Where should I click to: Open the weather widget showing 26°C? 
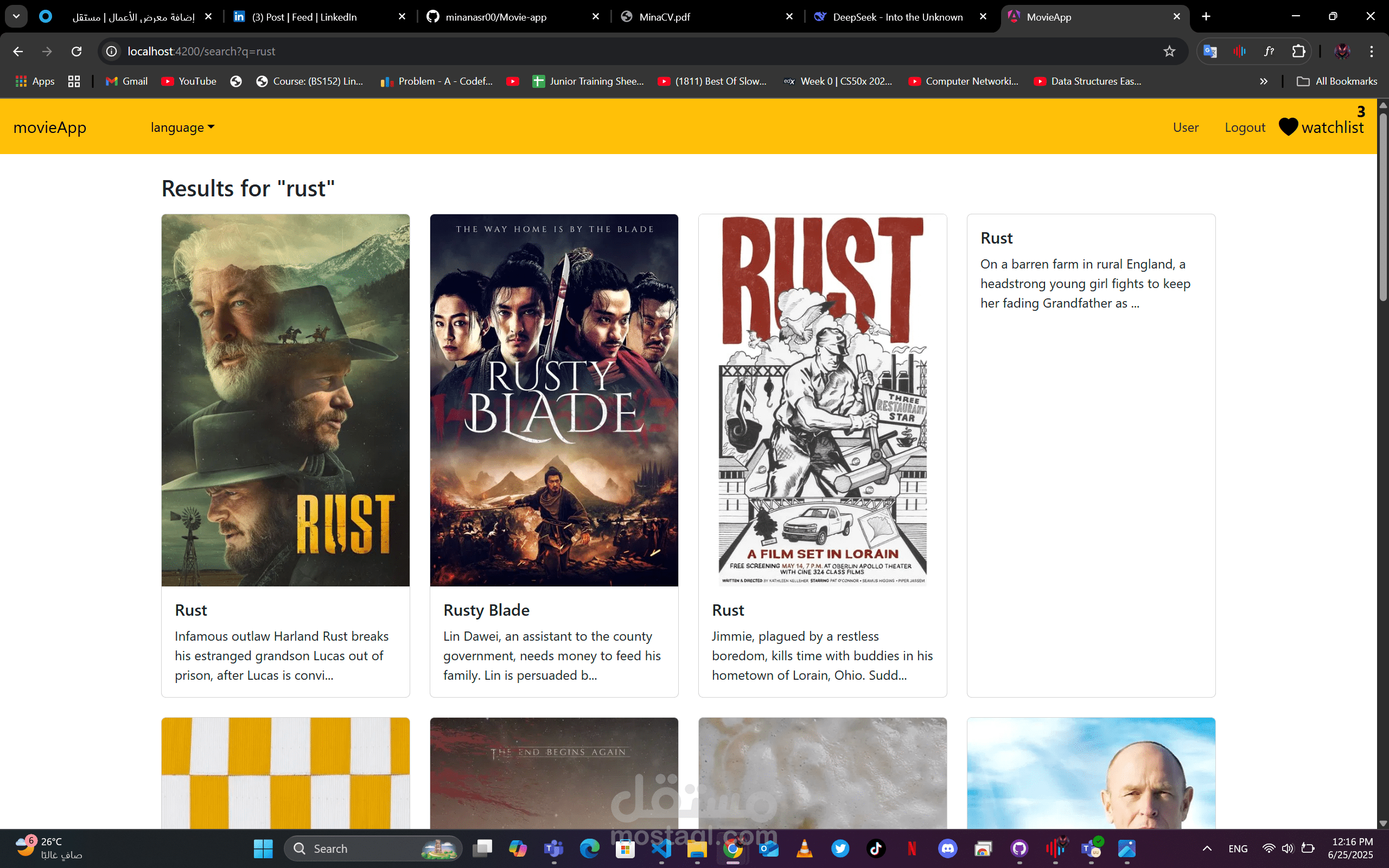click(x=49, y=848)
